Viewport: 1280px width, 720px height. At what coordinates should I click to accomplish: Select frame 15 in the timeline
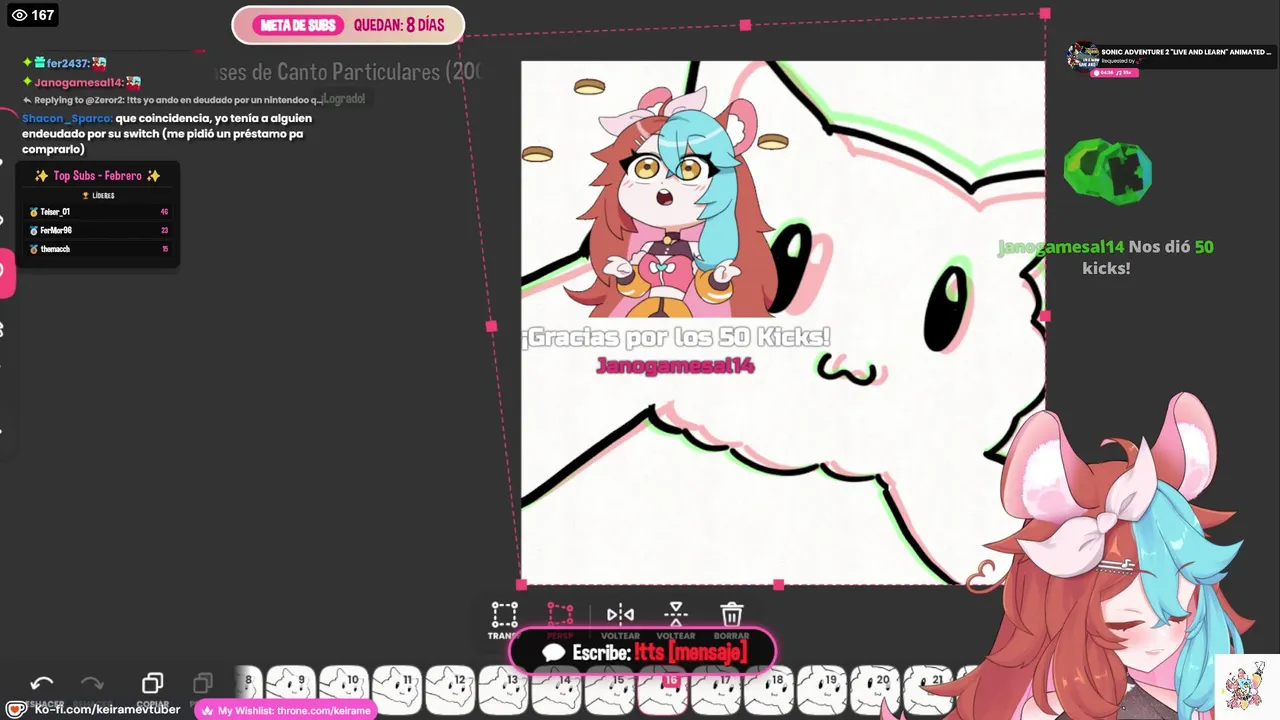pyautogui.click(x=609, y=690)
